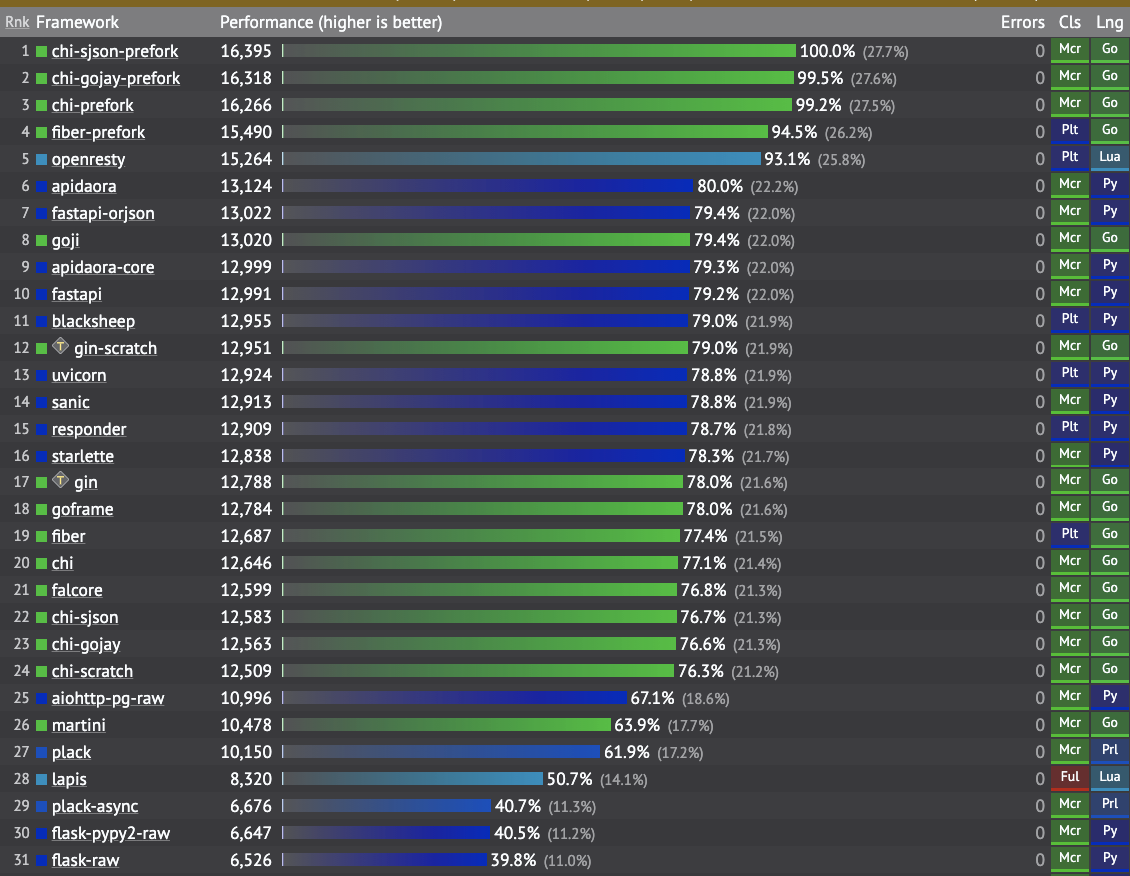This screenshot has height=876, width=1130.
Task: Open the fastapi-orjson framework link
Action: (x=102, y=213)
